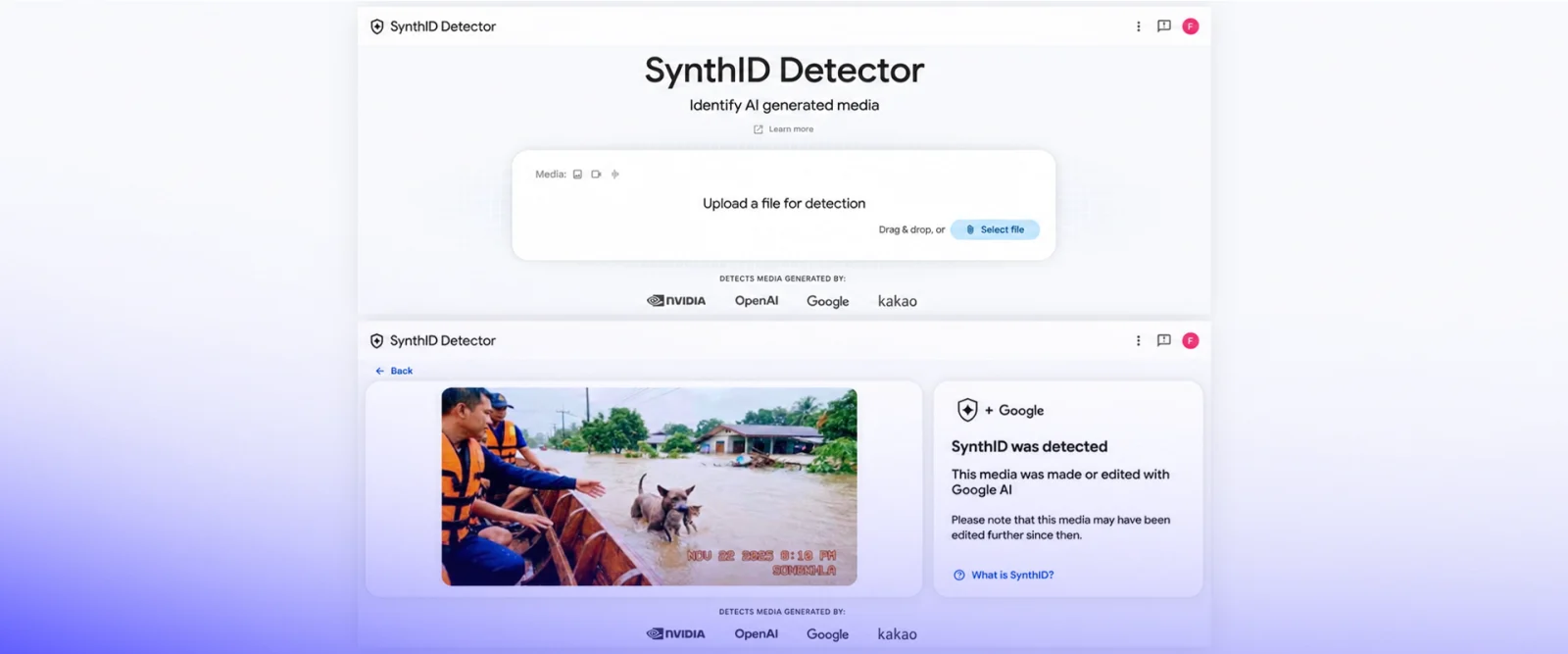
Task: Click 'Identify AI generated media' subtitle
Action: click(784, 106)
